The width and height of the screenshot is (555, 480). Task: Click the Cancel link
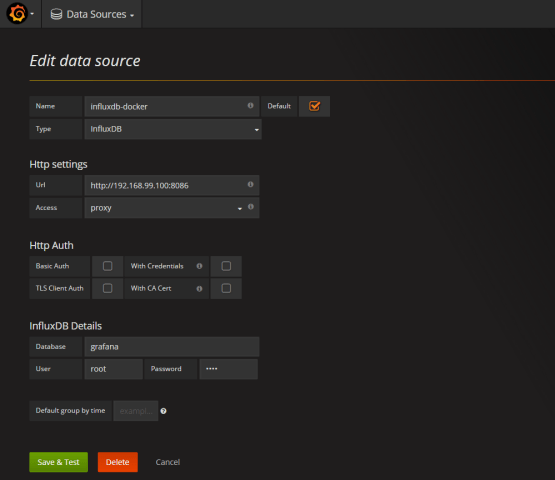[x=168, y=462]
